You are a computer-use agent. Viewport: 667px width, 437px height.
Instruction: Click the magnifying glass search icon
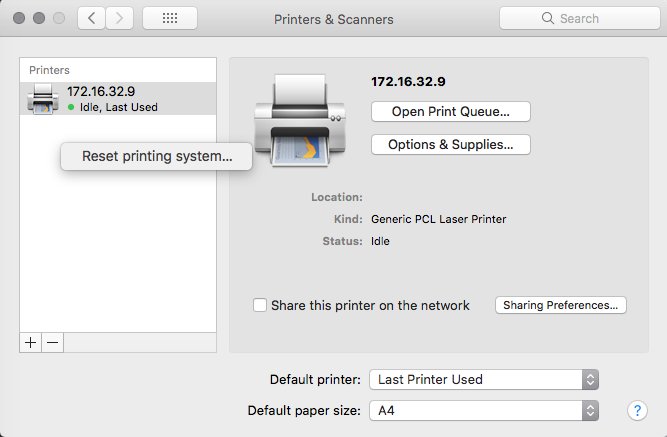(x=548, y=18)
